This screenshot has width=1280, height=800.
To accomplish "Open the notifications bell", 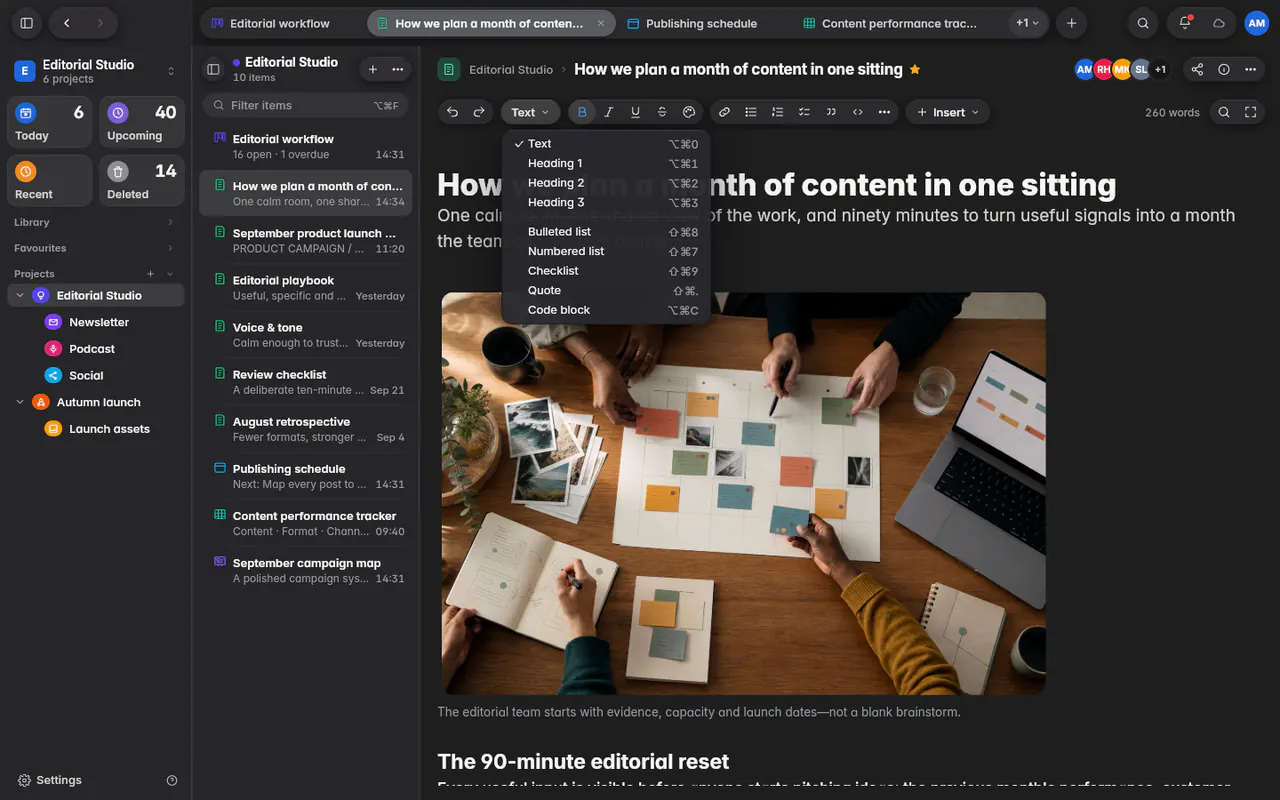I will [x=1185, y=23].
